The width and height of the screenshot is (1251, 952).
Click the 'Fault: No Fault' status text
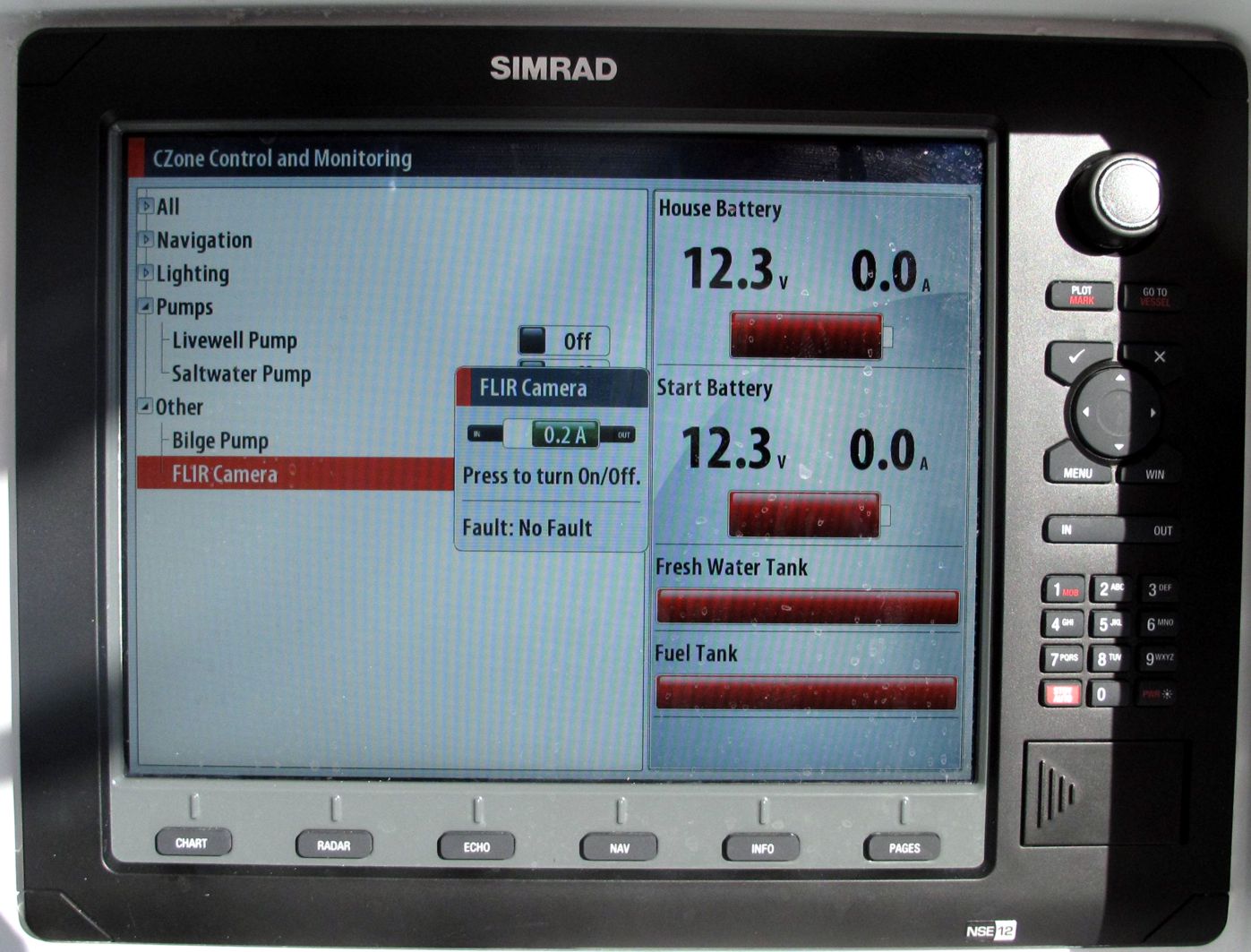(x=527, y=528)
